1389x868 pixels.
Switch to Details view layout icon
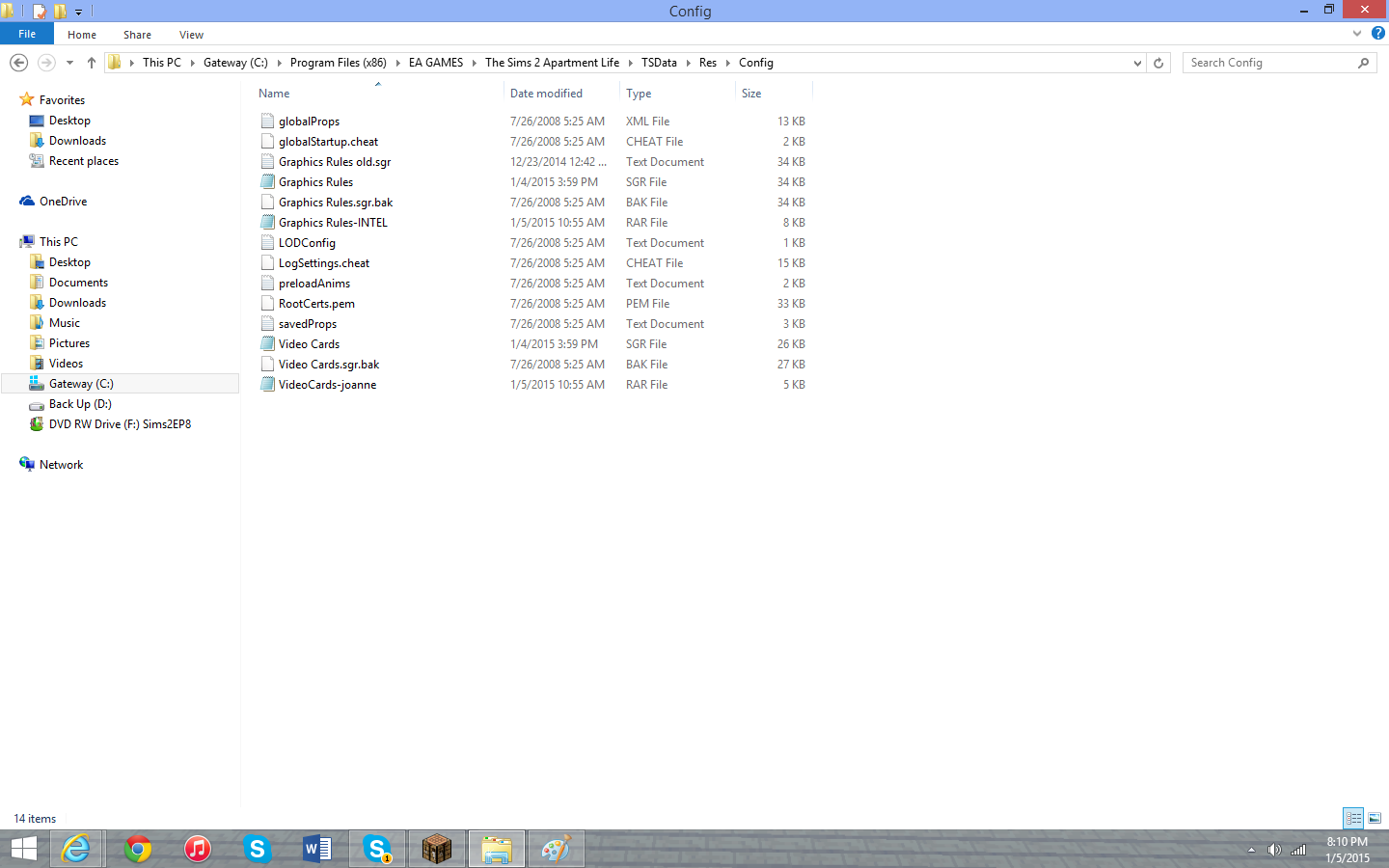(1353, 818)
